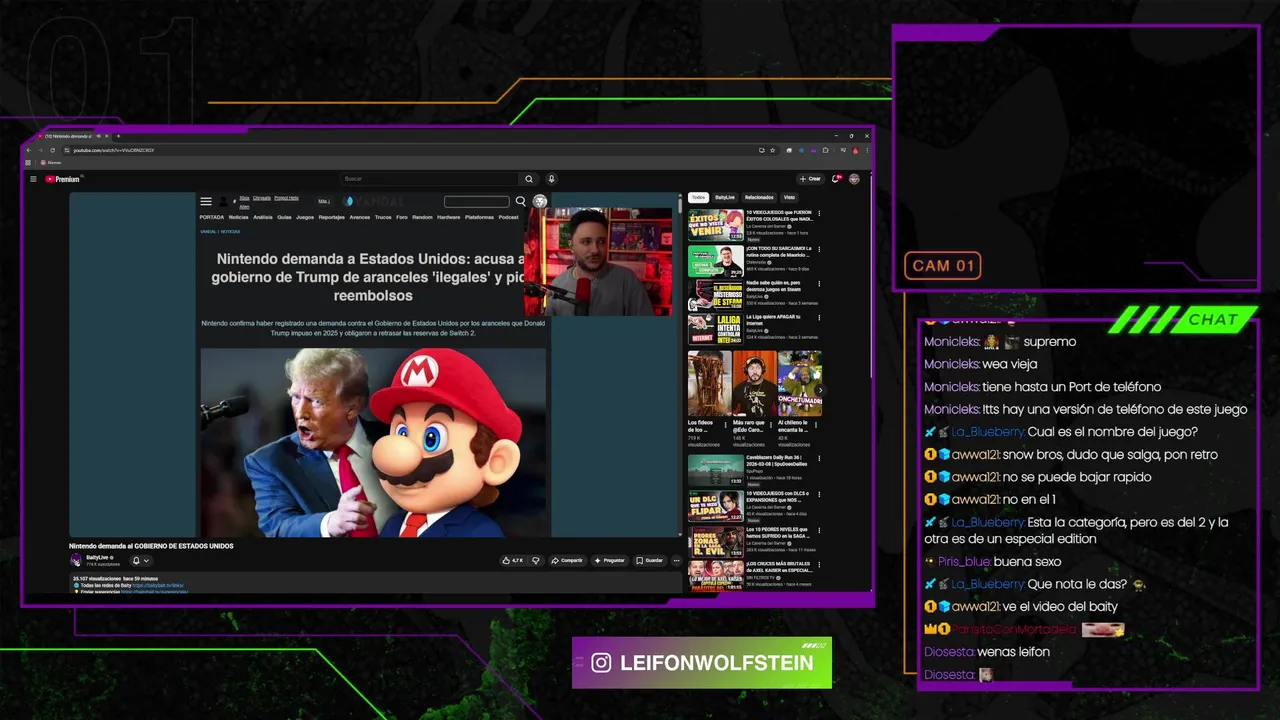Open options for Nadie sabe quién es video

pos(819,284)
